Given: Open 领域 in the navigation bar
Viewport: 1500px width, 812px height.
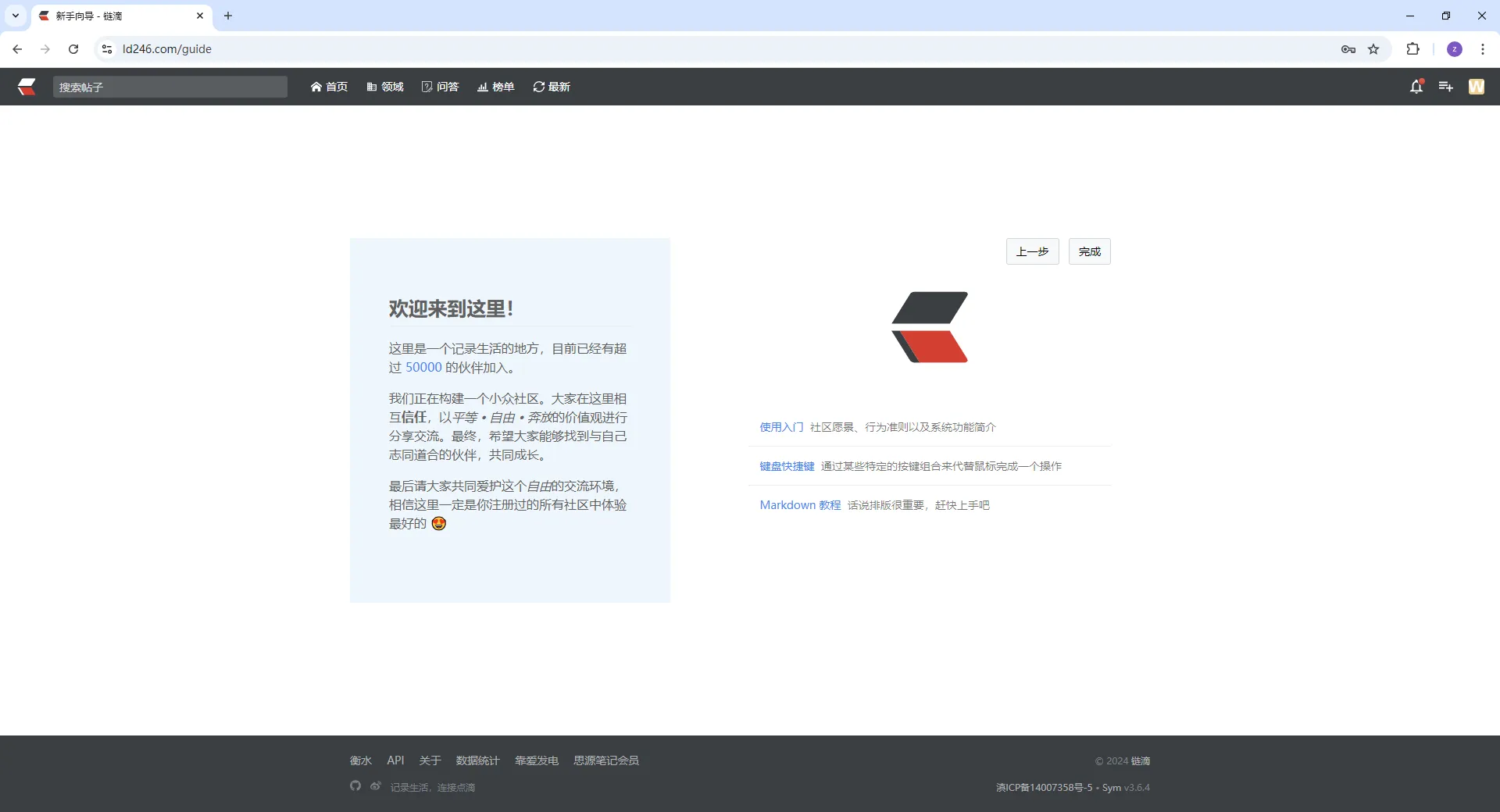Looking at the screenshot, I should [385, 87].
